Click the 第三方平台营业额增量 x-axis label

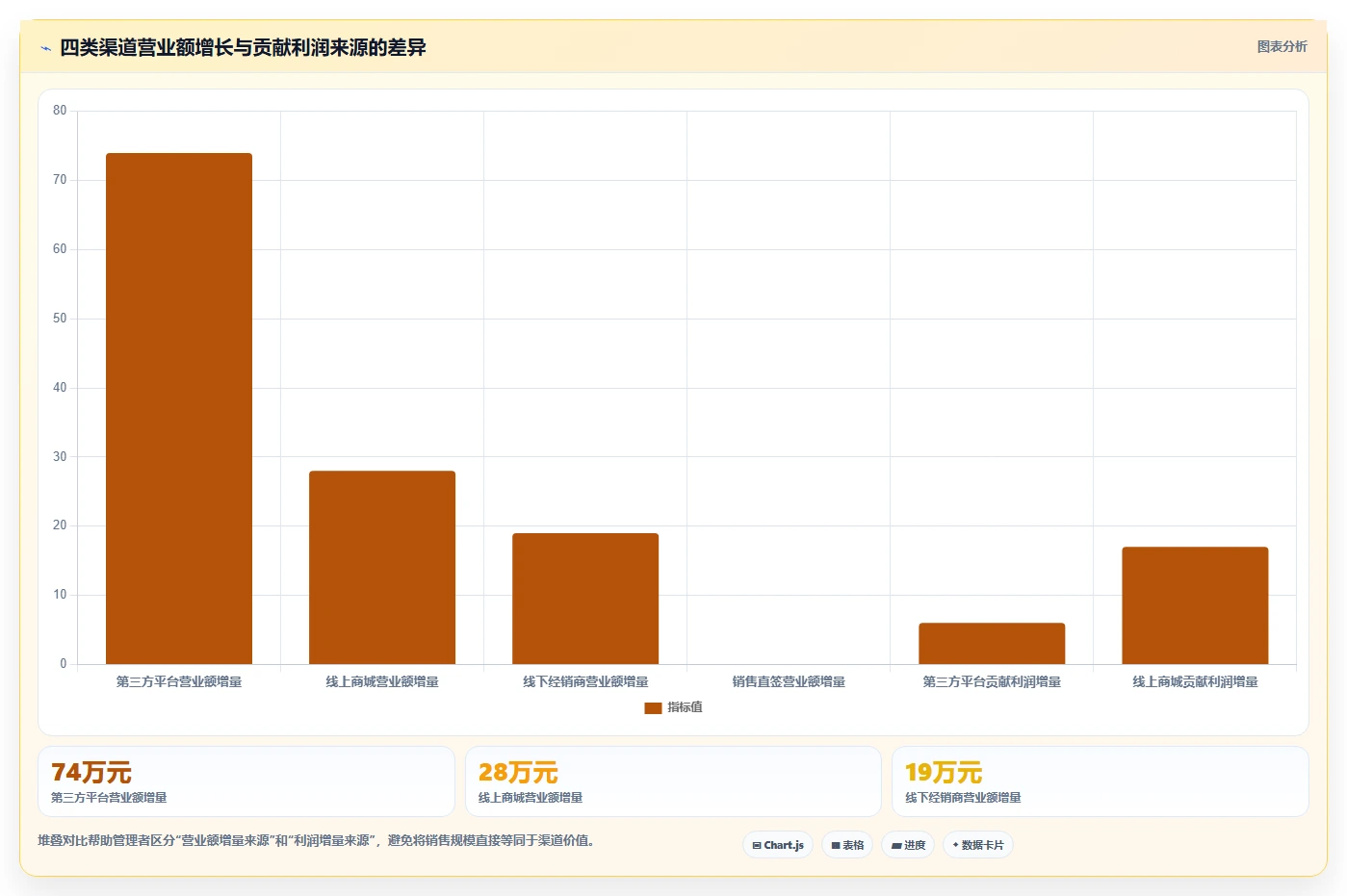pyautogui.click(x=179, y=681)
